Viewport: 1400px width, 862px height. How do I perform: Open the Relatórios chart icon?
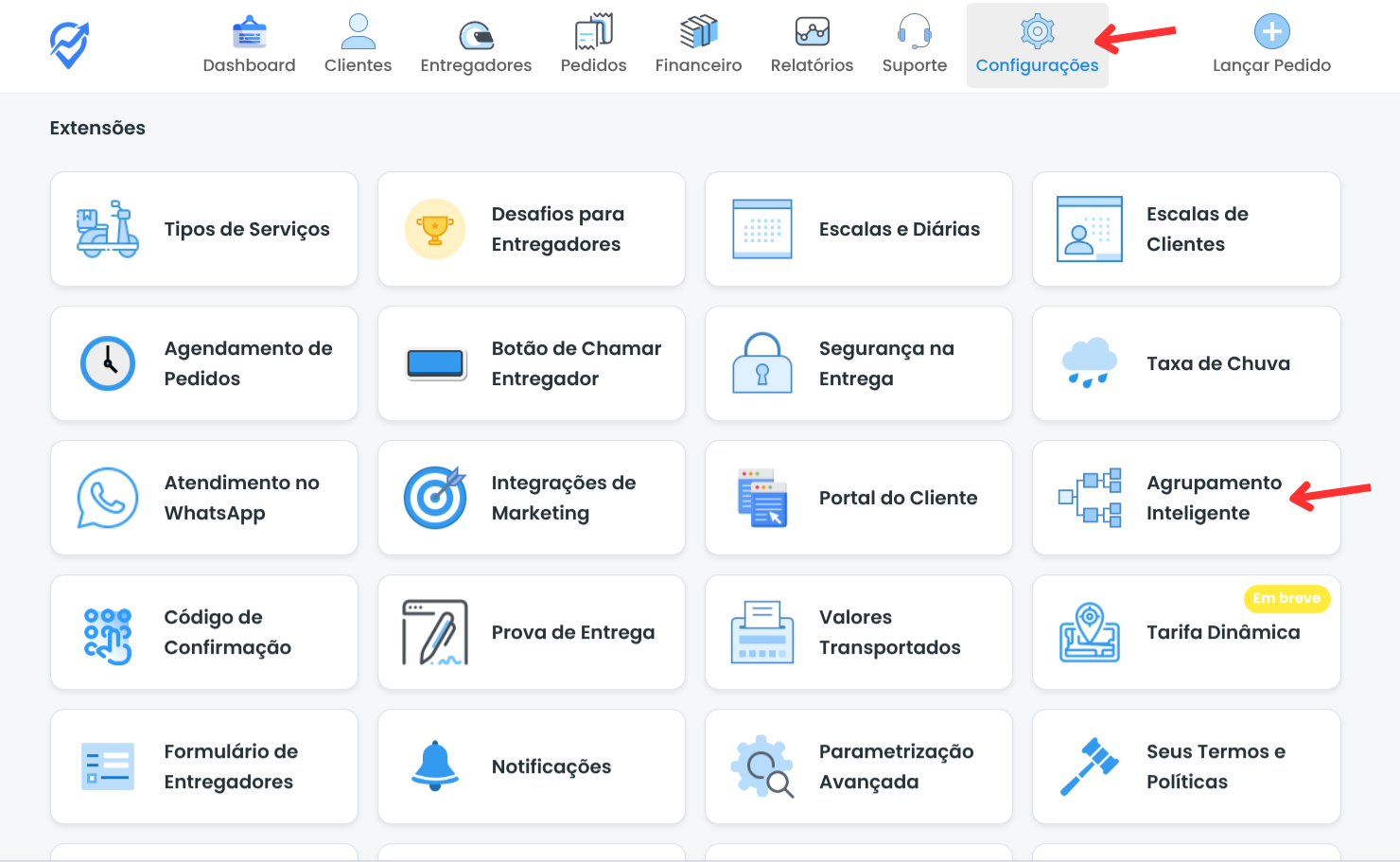812,32
